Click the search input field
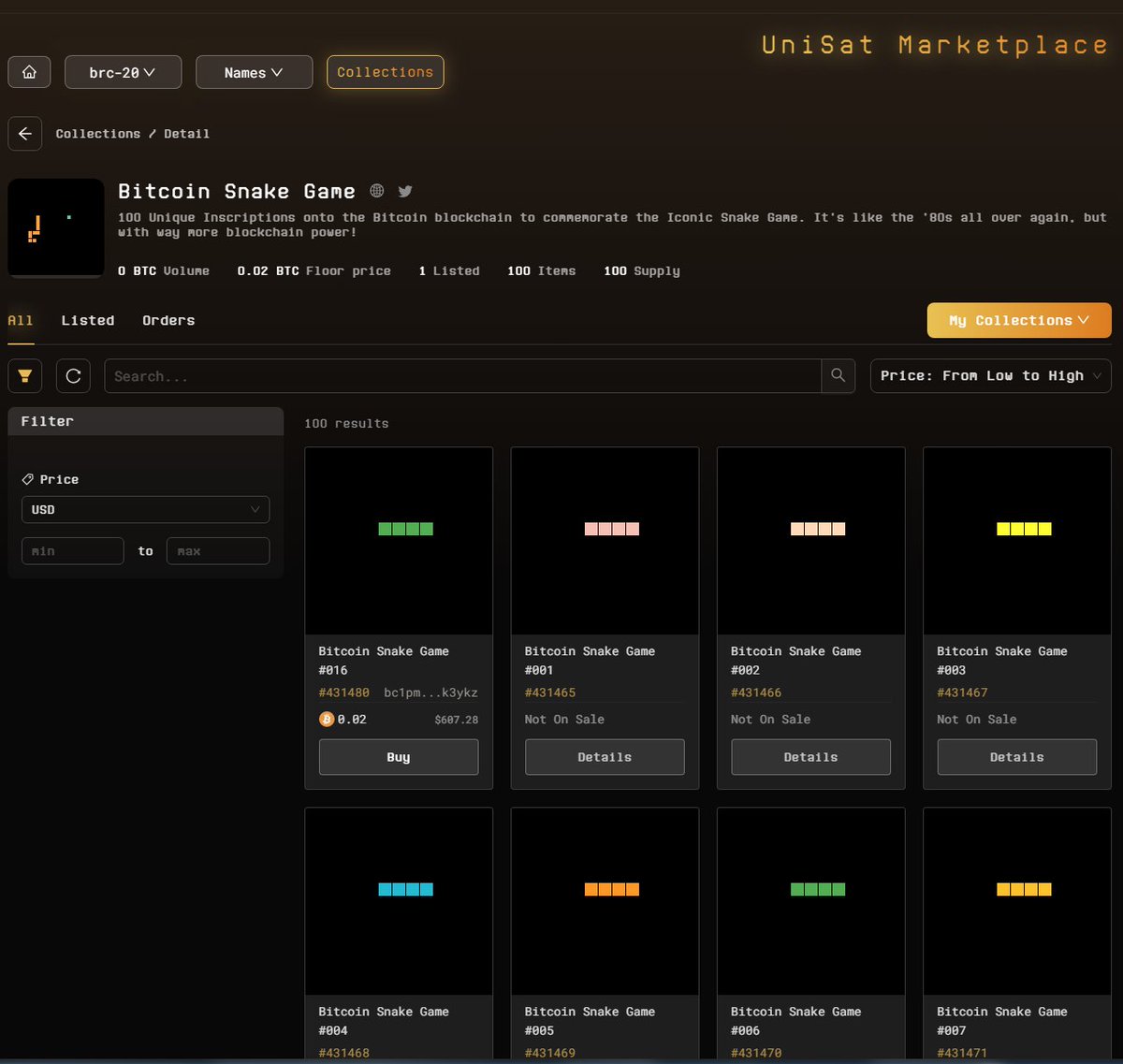Image resolution: width=1123 pixels, height=1064 pixels. click(462, 376)
